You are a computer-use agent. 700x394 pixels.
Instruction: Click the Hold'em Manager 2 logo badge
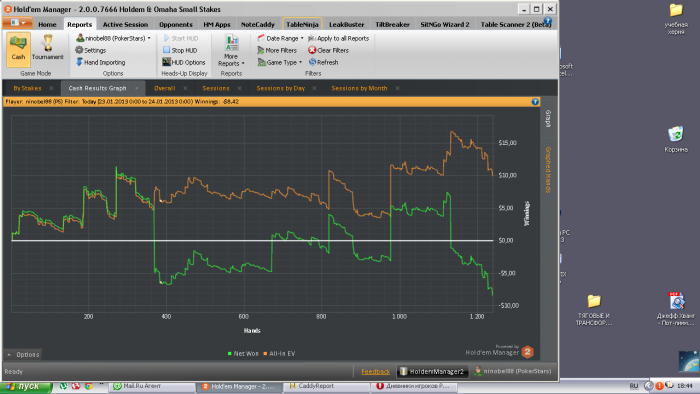coord(527,352)
